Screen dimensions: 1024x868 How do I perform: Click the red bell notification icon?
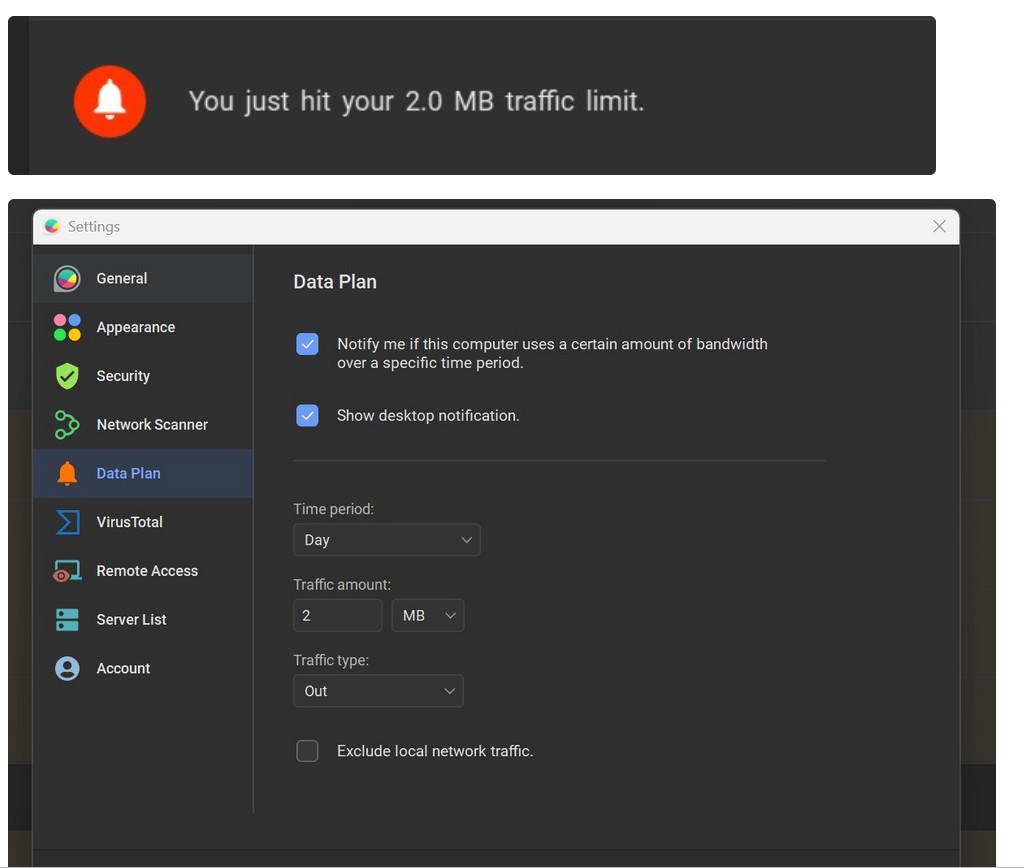coord(110,100)
